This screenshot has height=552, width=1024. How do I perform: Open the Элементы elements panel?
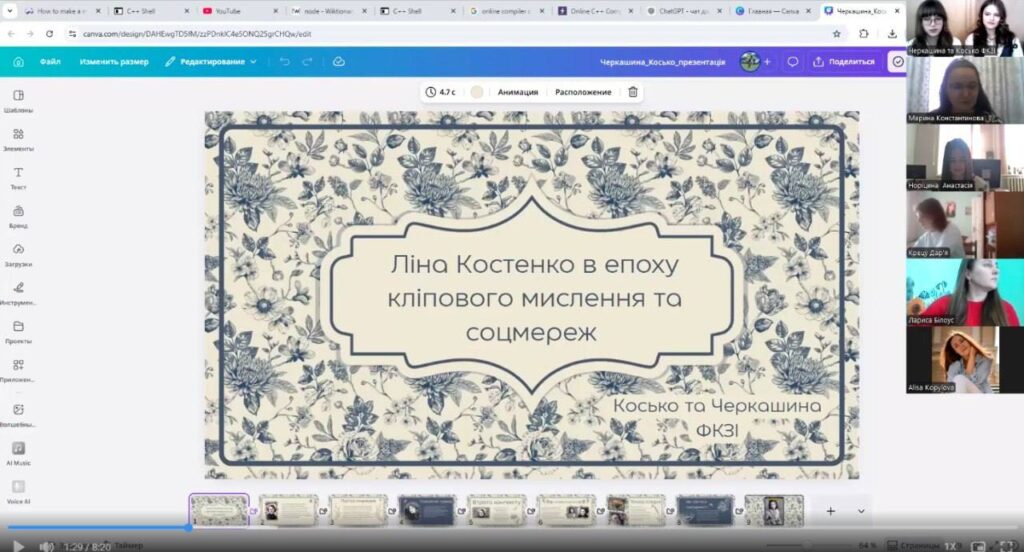click(x=18, y=139)
